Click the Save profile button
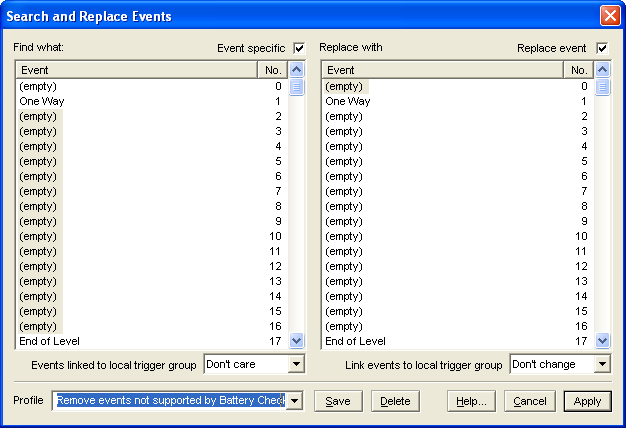Image resolution: width=626 pixels, height=428 pixels. [x=338, y=401]
